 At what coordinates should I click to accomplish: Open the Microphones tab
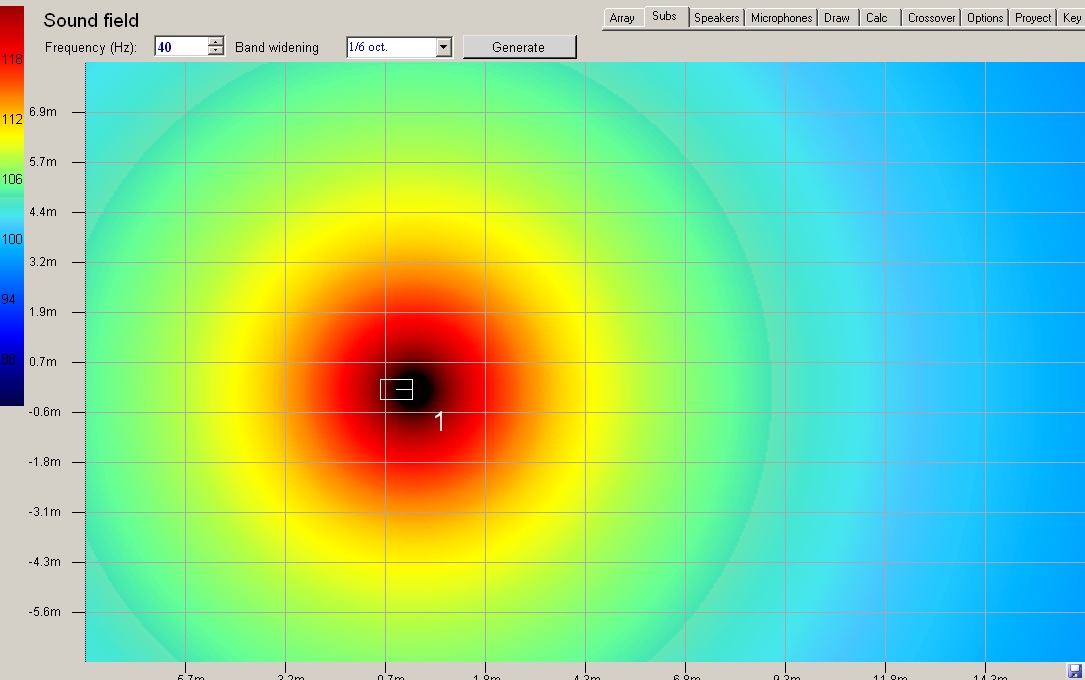point(781,18)
